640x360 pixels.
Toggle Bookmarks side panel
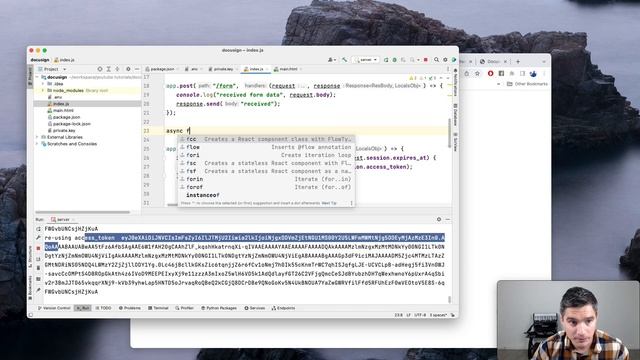tap(30, 288)
